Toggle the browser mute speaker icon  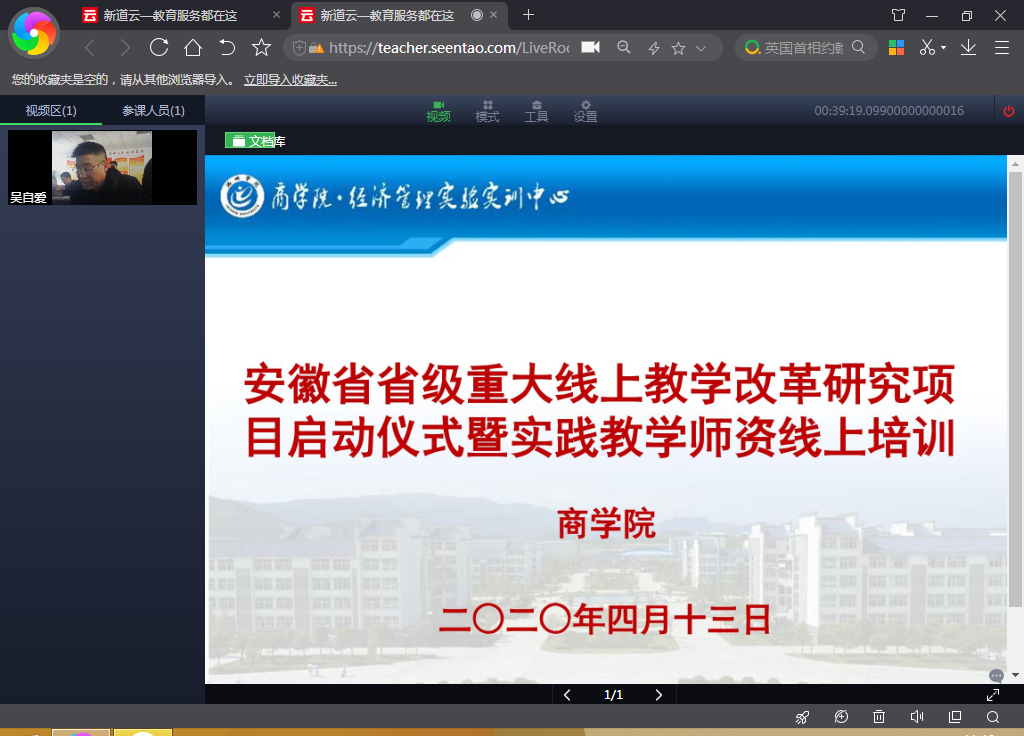click(x=916, y=717)
